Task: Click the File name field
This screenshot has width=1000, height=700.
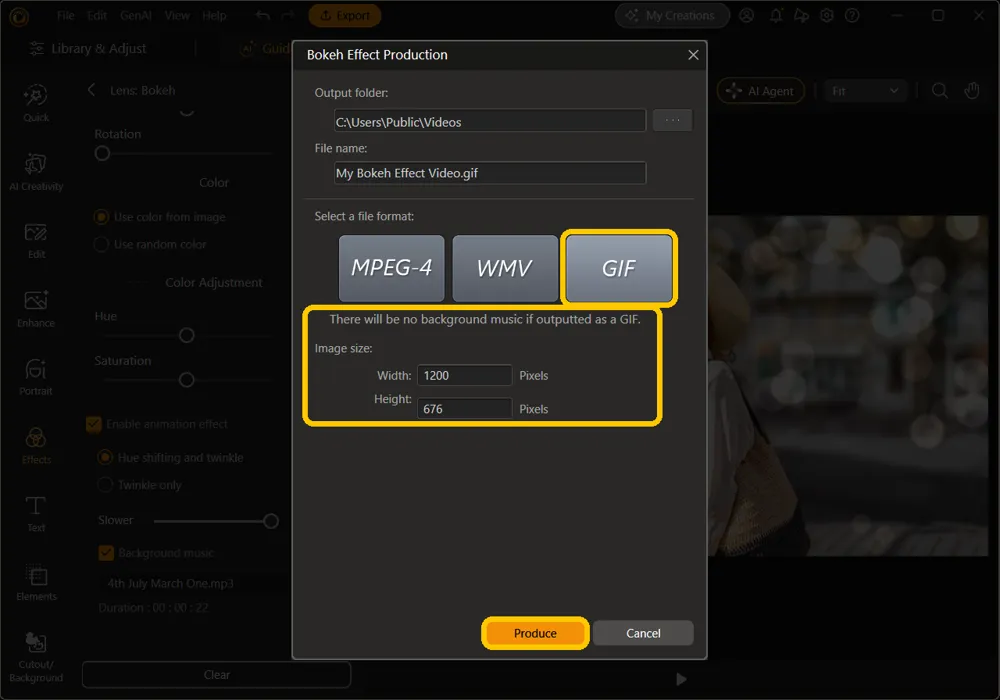Action: point(490,173)
